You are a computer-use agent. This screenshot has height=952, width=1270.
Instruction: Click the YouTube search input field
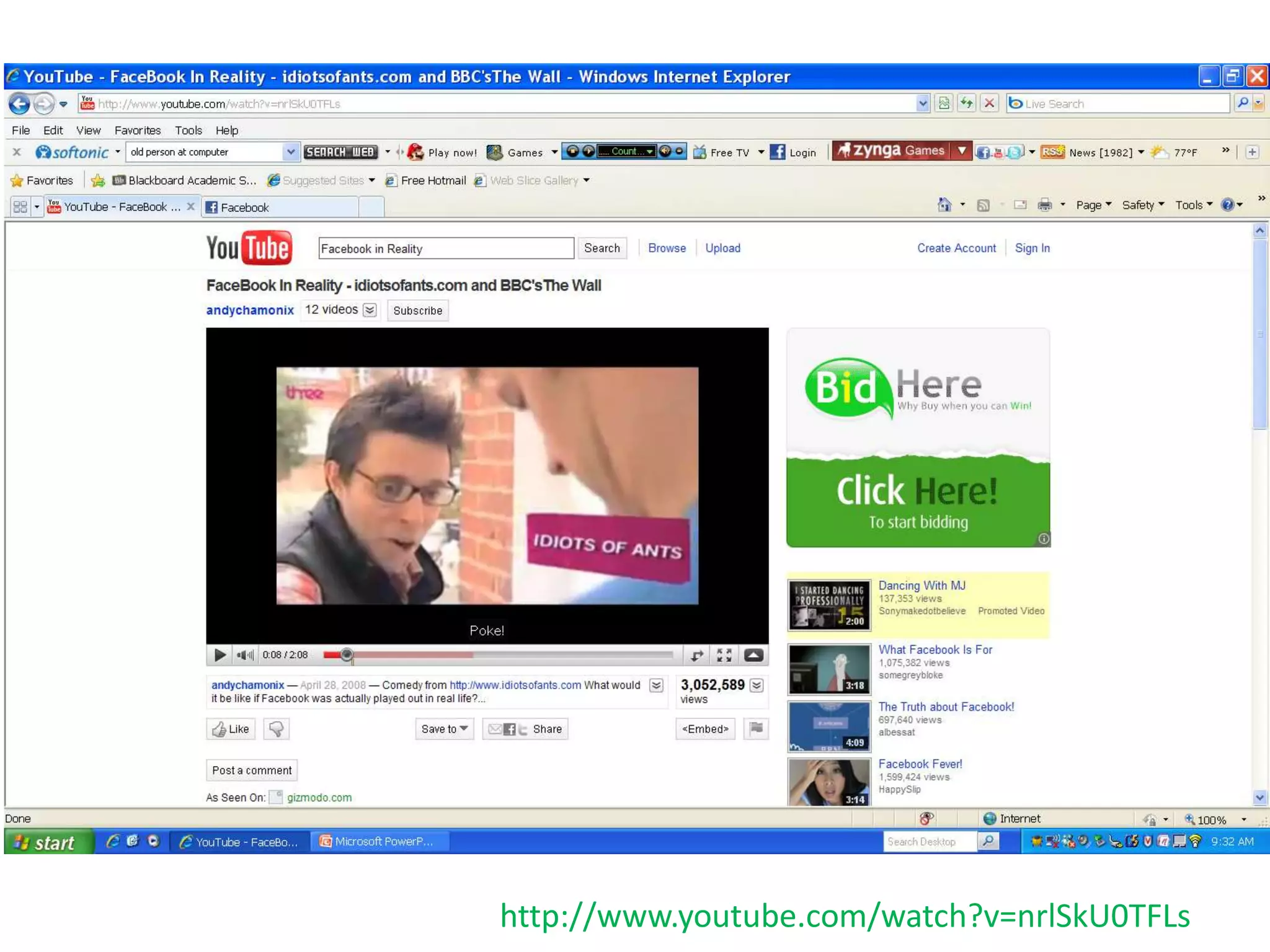[x=446, y=249]
